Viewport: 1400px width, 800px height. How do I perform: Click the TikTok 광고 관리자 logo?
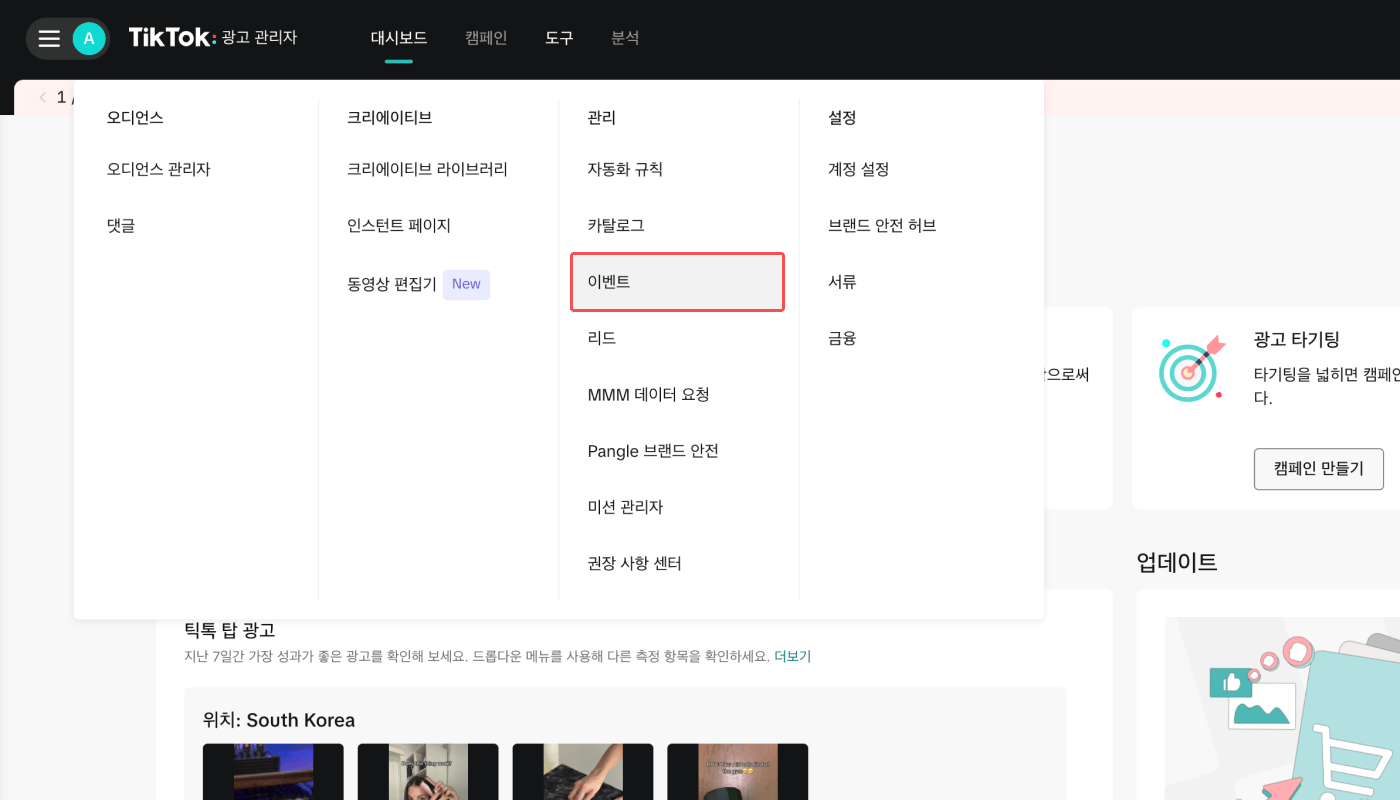213,38
